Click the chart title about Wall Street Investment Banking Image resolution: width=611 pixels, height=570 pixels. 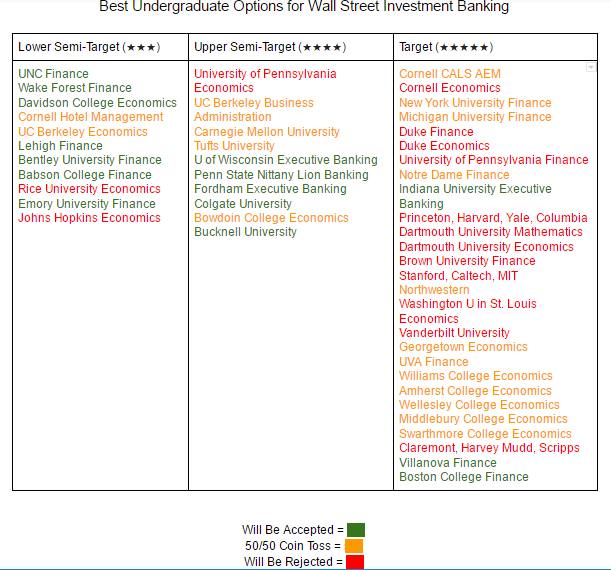pyautogui.click(x=304, y=8)
